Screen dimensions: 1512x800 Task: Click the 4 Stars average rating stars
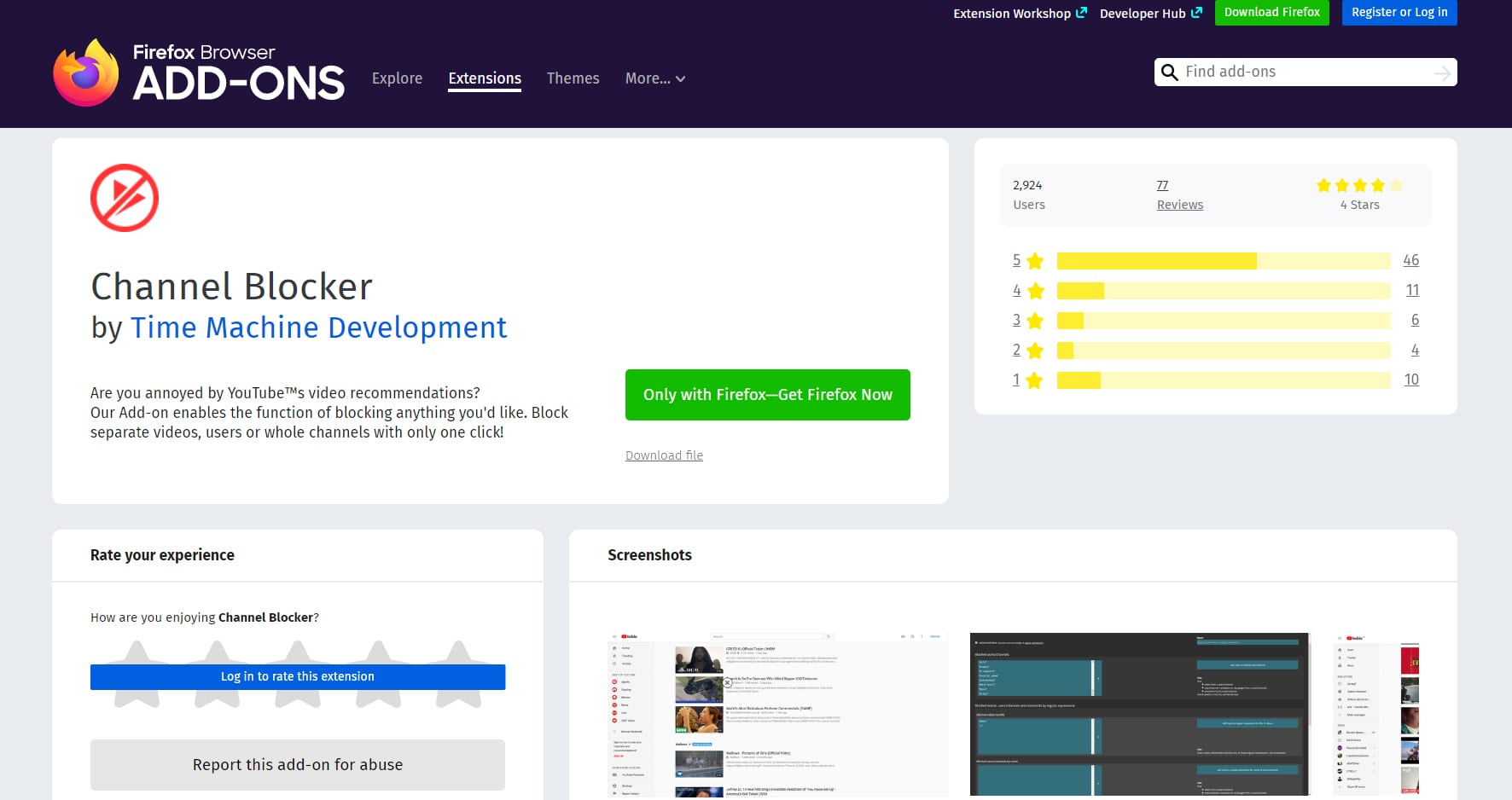coord(1359,185)
